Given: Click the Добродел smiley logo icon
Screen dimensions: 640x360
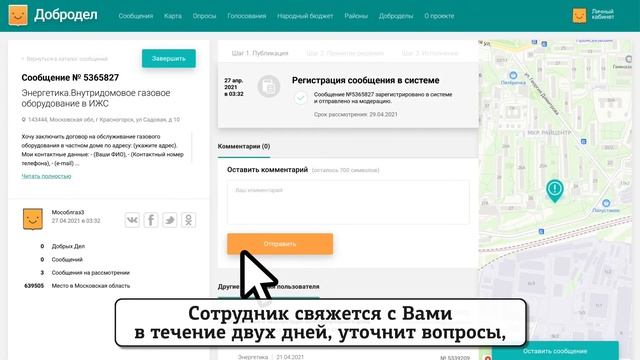Looking at the screenshot, I should 18,15.
